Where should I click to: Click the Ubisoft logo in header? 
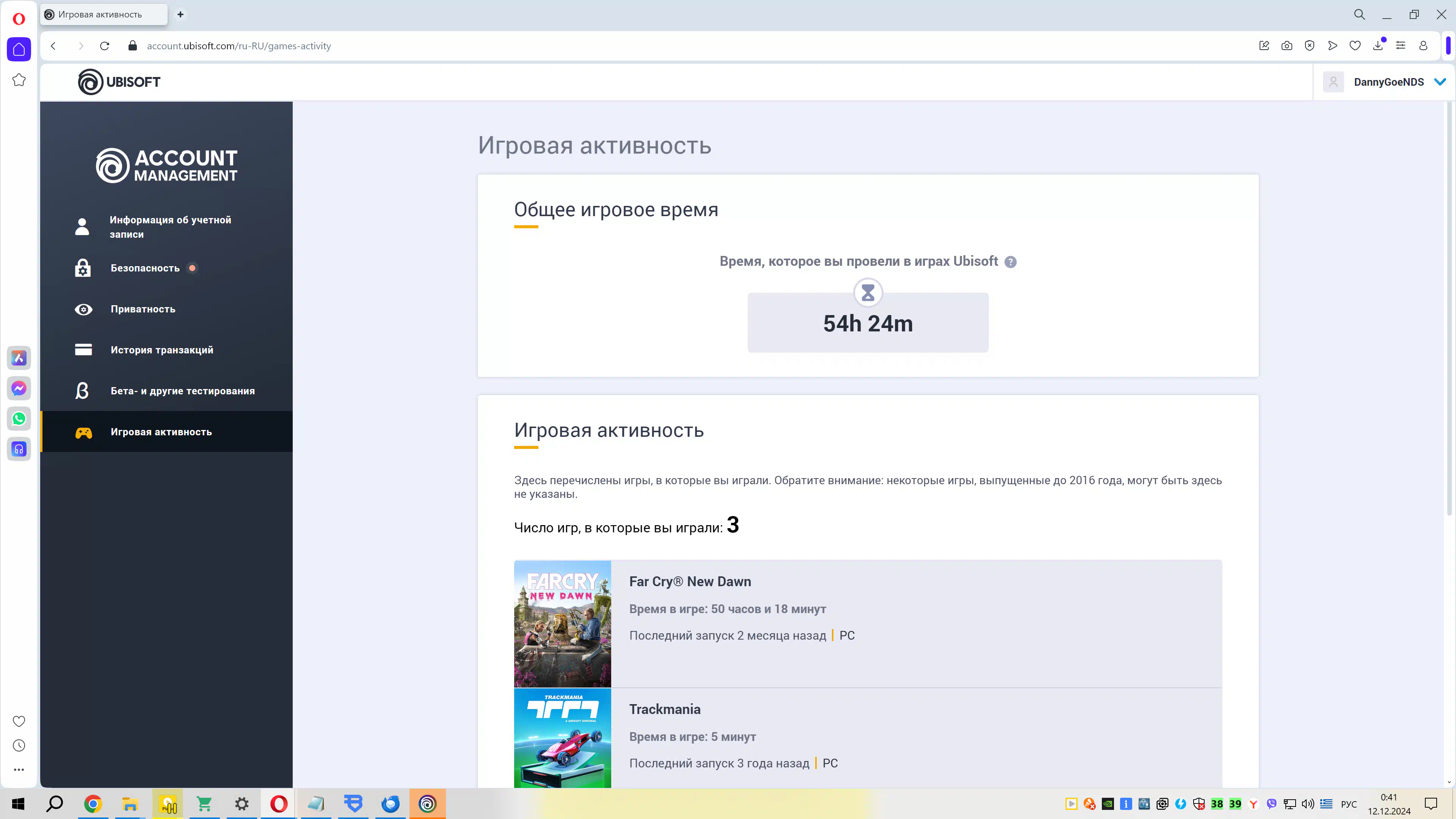click(119, 82)
